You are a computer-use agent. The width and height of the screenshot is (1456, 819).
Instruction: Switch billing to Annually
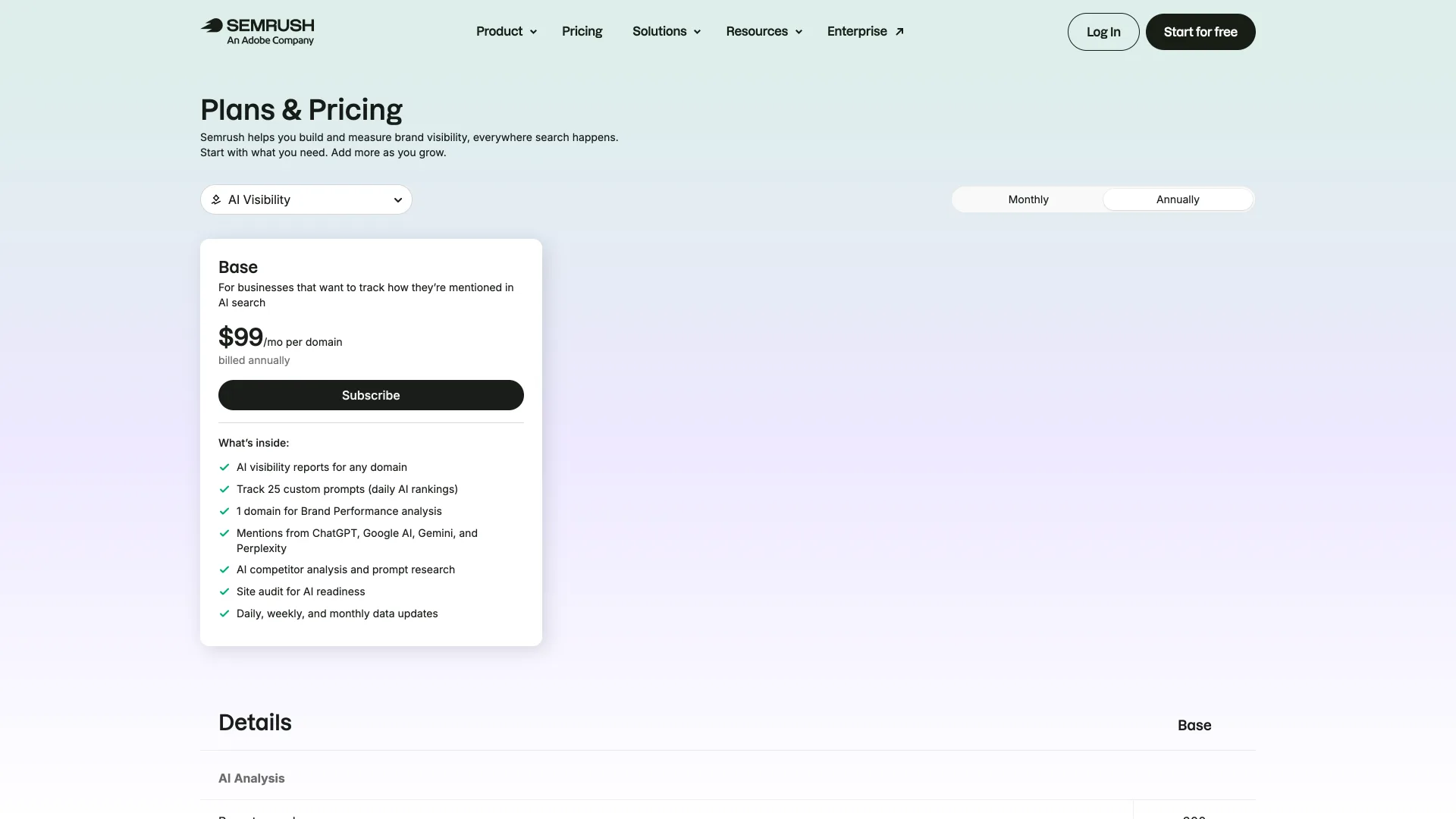click(x=1178, y=199)
